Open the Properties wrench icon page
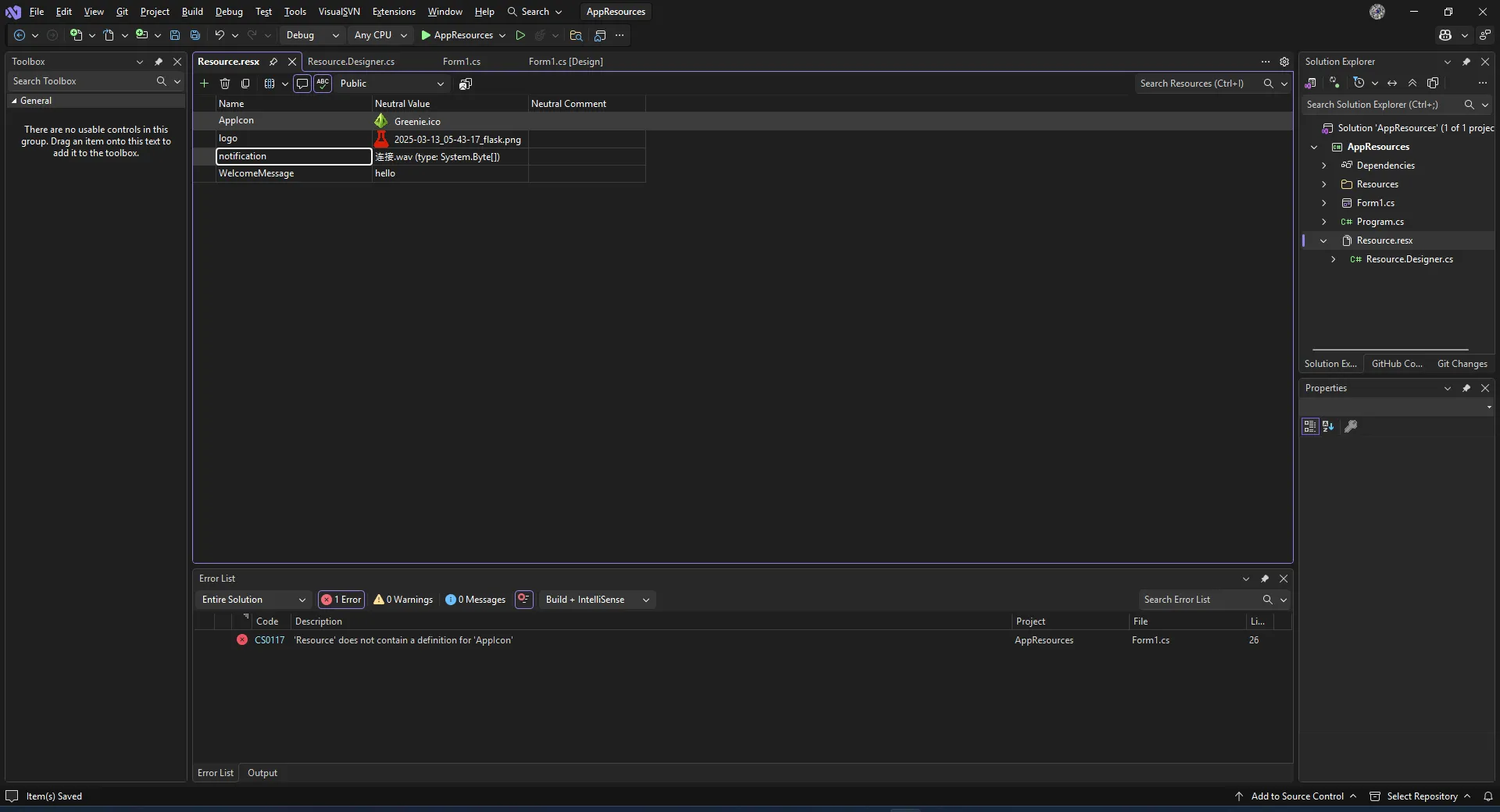 point(1351,426)
